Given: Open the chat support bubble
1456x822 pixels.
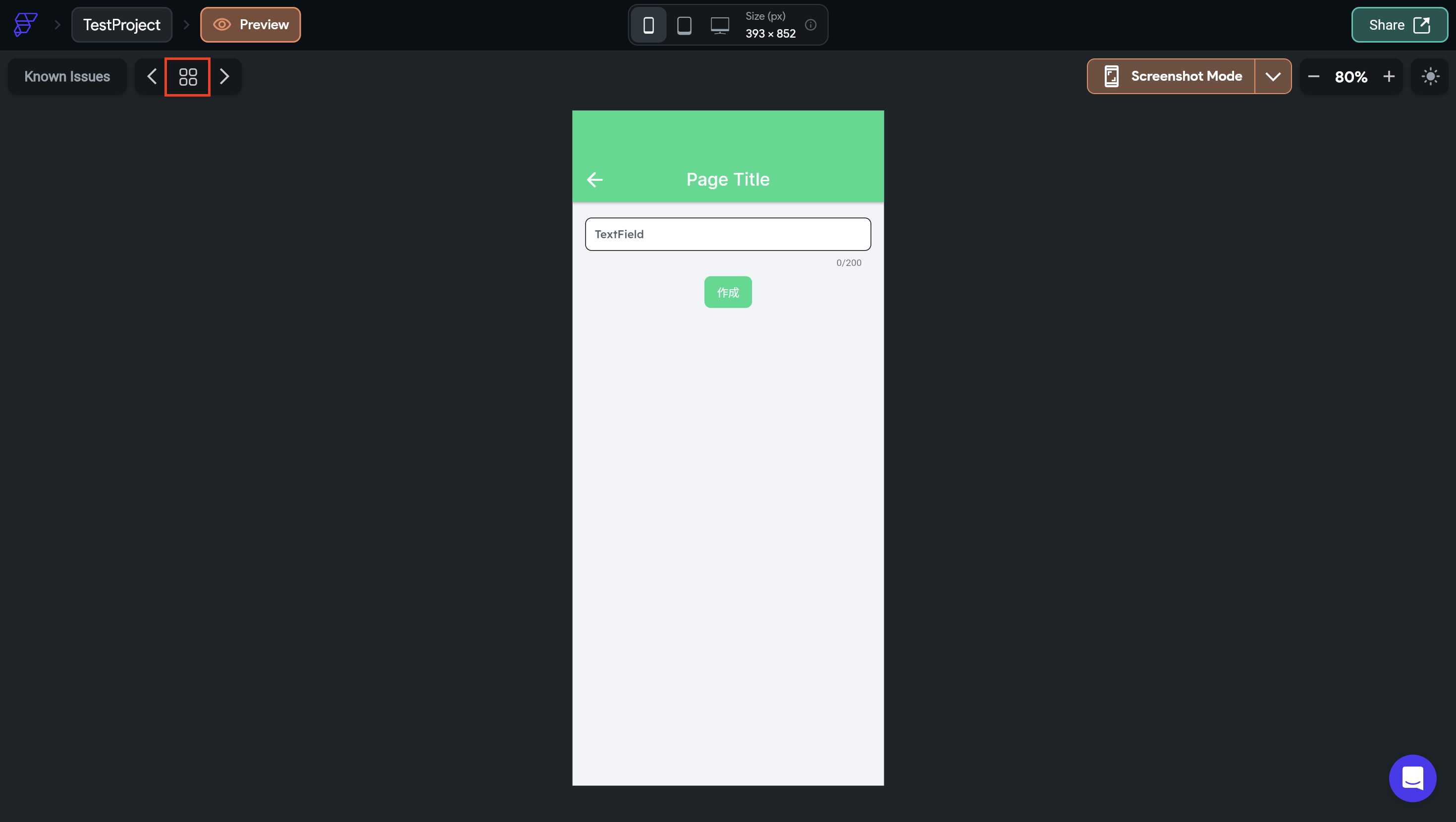Looking at the screenshot, I should [1412, 778].
